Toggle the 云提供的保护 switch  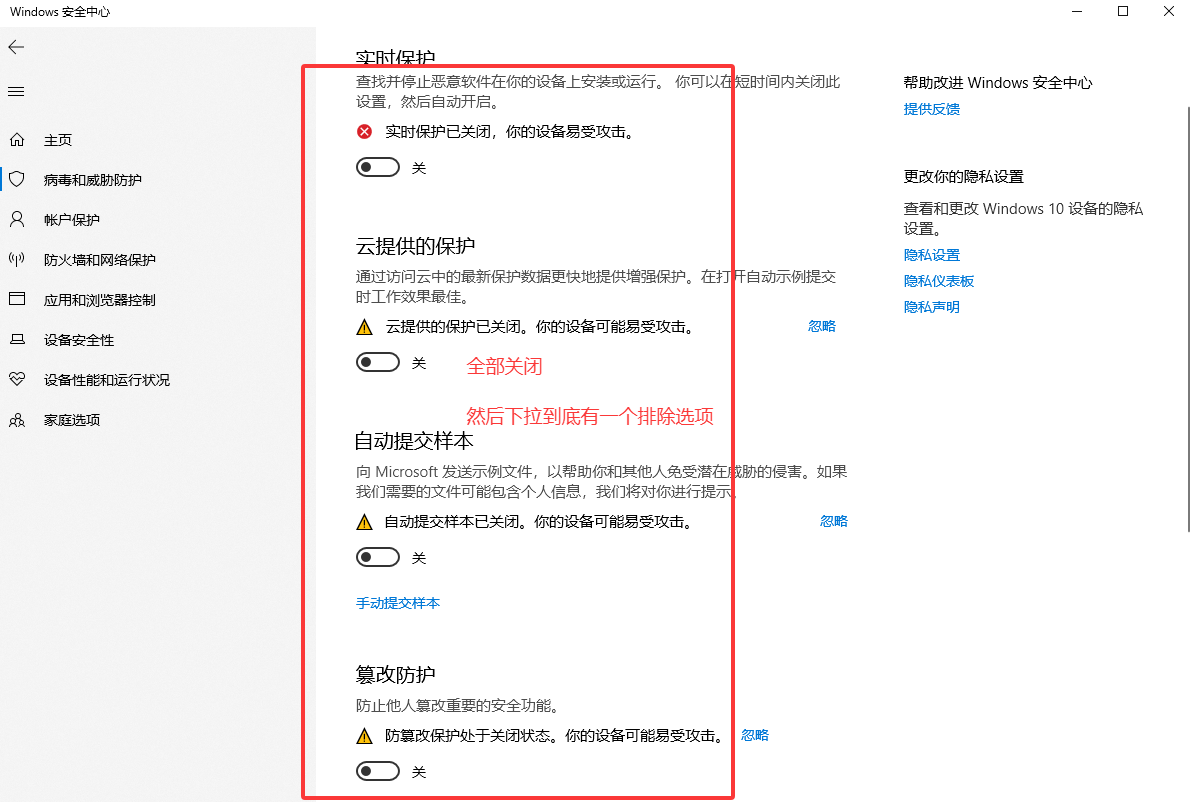[378, 362]
